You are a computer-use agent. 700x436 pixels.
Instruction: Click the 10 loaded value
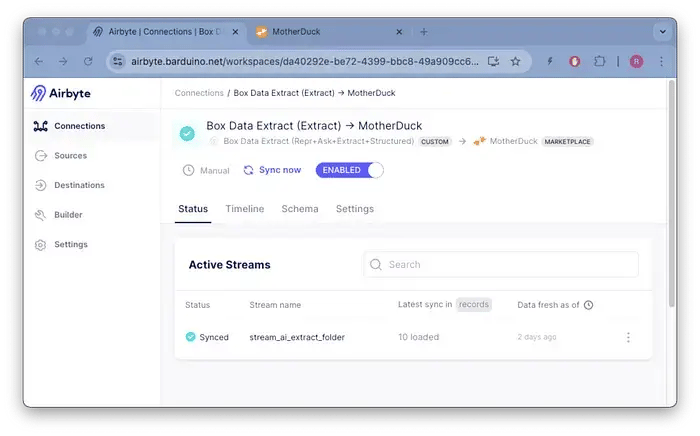click(x=418, y=337)
